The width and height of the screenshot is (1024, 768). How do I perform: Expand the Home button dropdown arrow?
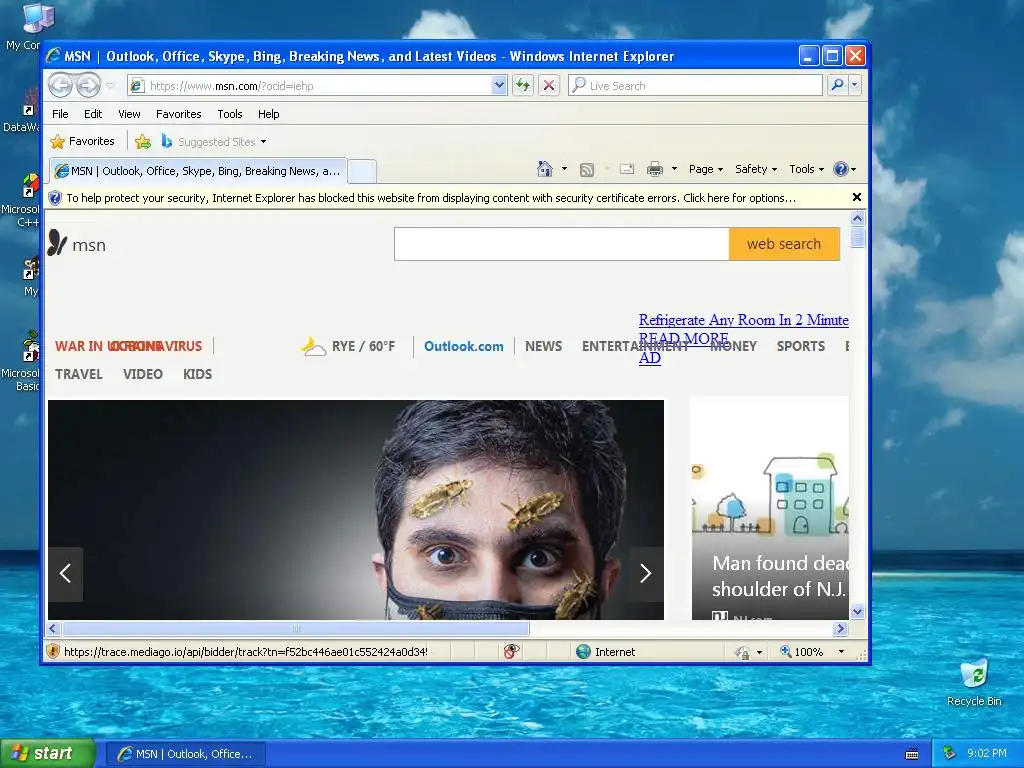tap(564, 169)
